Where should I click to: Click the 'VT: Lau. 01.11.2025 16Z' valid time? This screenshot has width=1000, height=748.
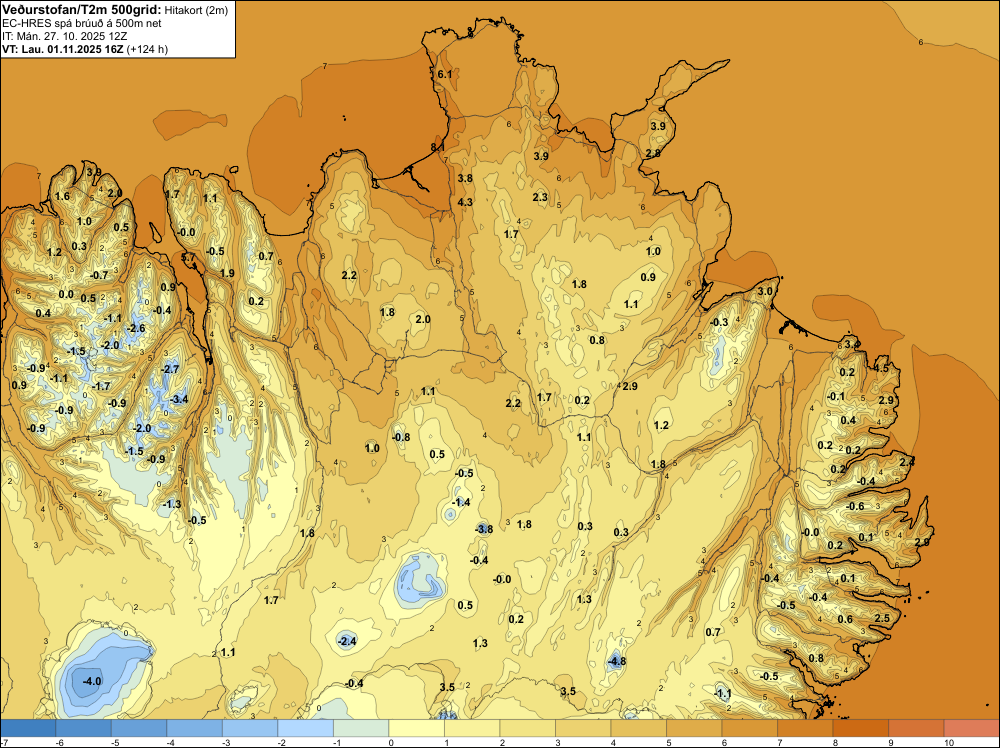click(62, 49)
